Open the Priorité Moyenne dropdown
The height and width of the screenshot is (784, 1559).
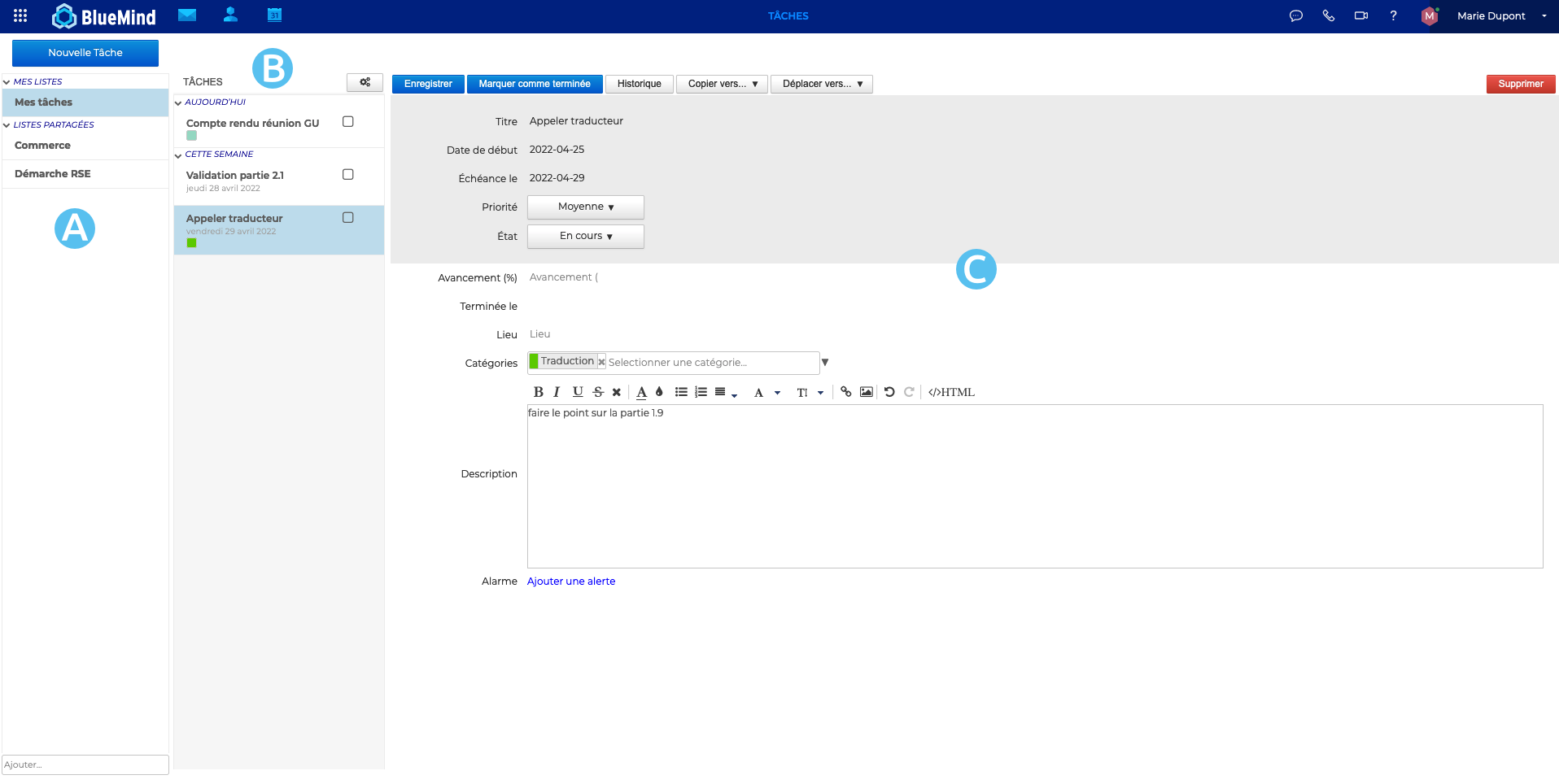point(585,207)
